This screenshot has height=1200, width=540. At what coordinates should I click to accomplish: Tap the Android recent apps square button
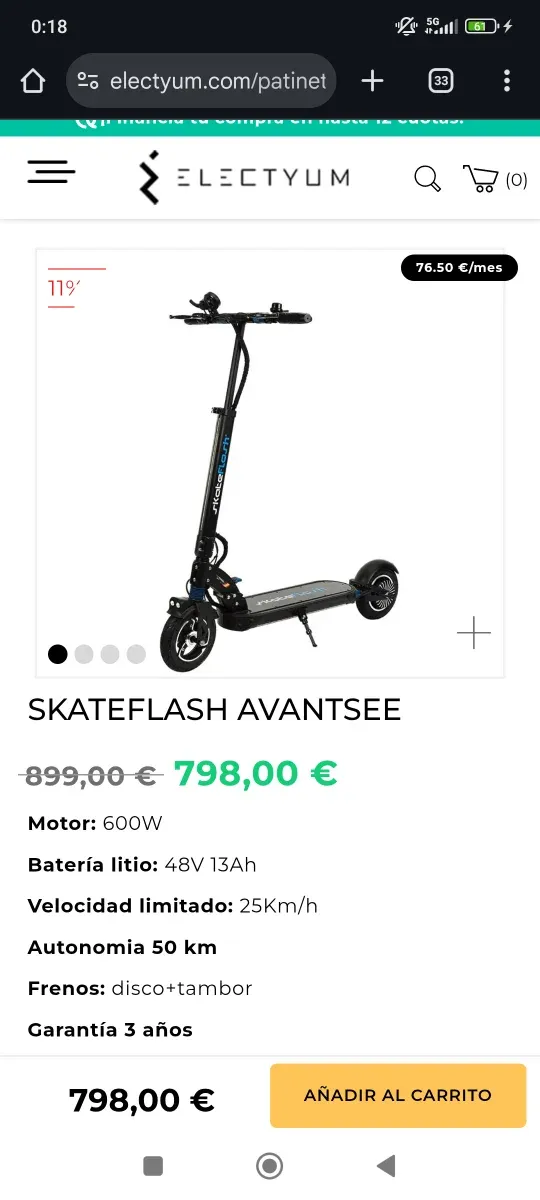[x=153, y=1165]
